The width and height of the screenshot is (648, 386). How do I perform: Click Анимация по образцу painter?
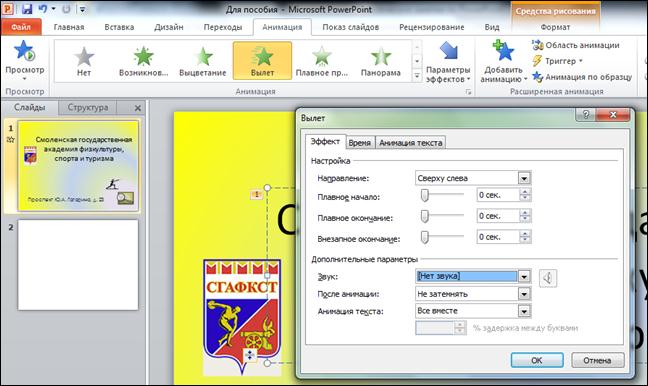pos(582,77)
